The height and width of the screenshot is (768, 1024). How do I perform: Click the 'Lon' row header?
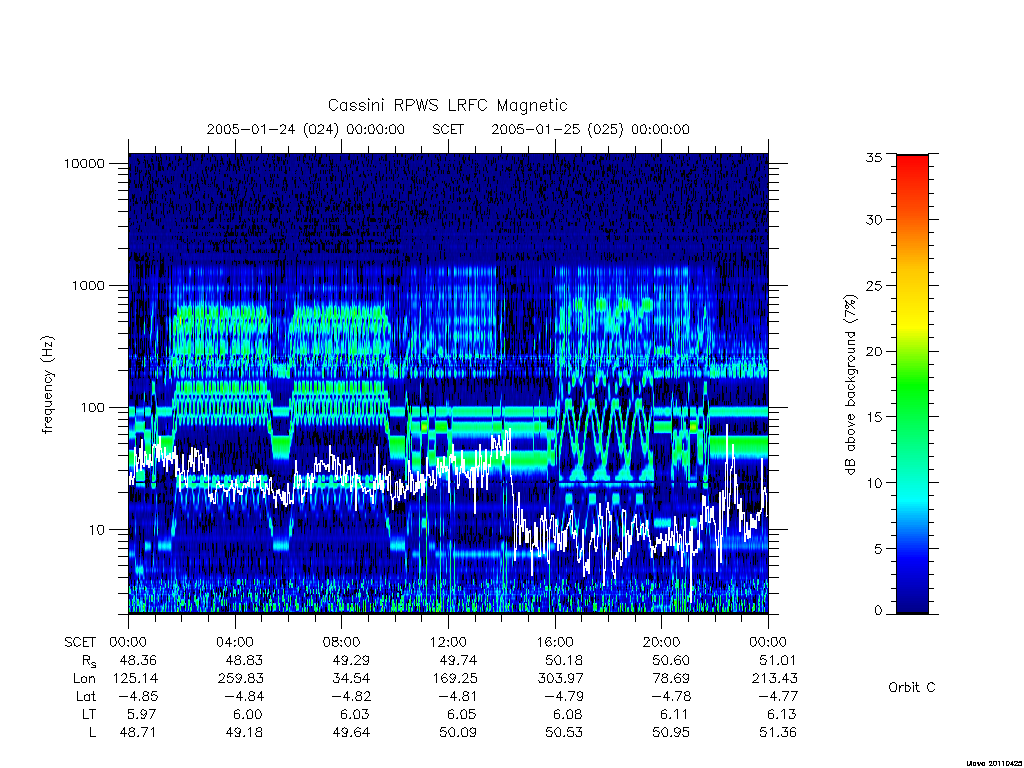(84, 679)
